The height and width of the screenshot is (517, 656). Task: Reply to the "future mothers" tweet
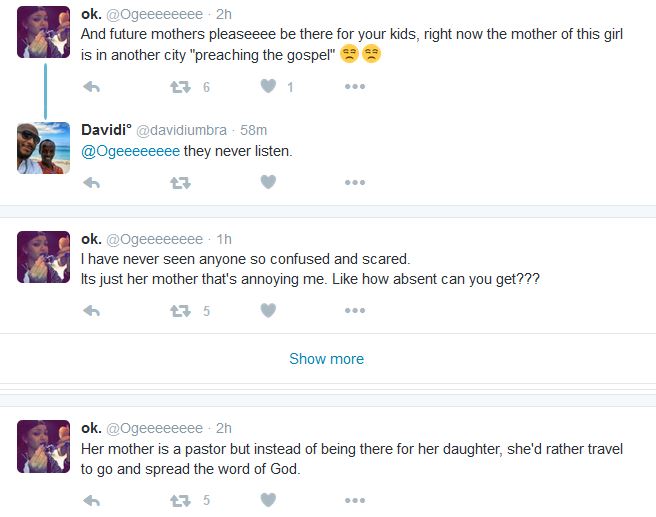pos(91,87)
